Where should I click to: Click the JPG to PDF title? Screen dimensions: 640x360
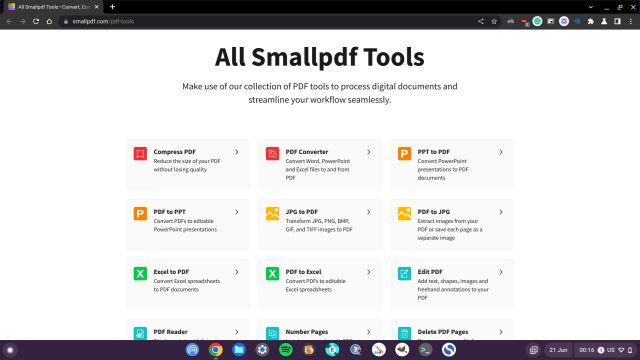click(x=302, y=212)
